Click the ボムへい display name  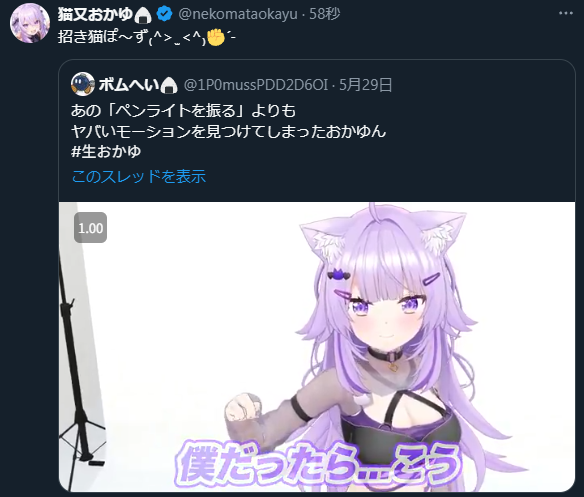(x=129, y=85)
